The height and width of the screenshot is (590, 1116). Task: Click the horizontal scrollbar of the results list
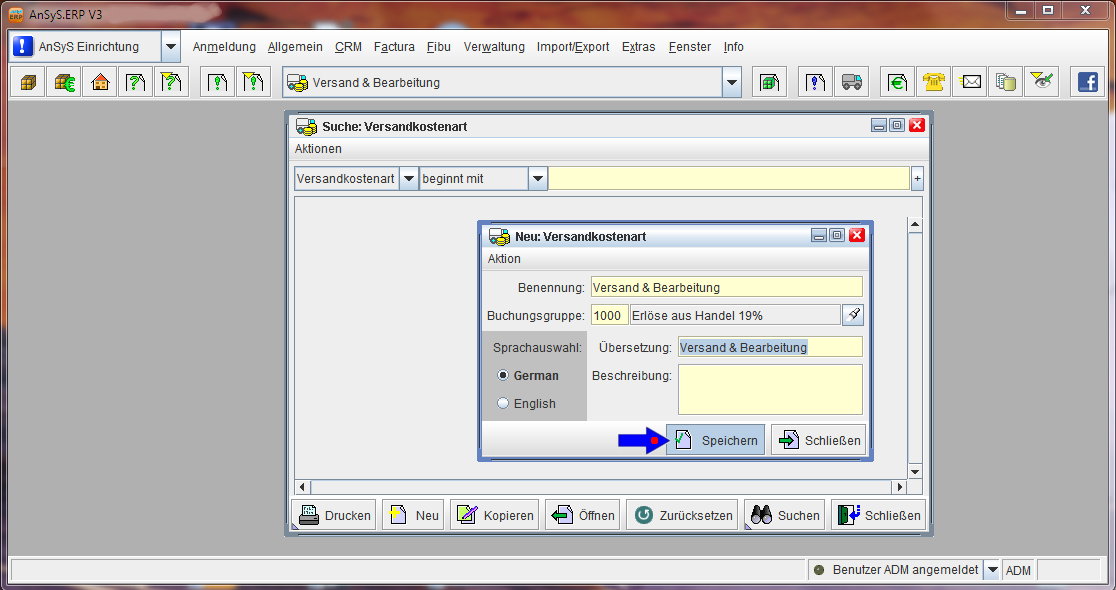click(x=600, y=487)
